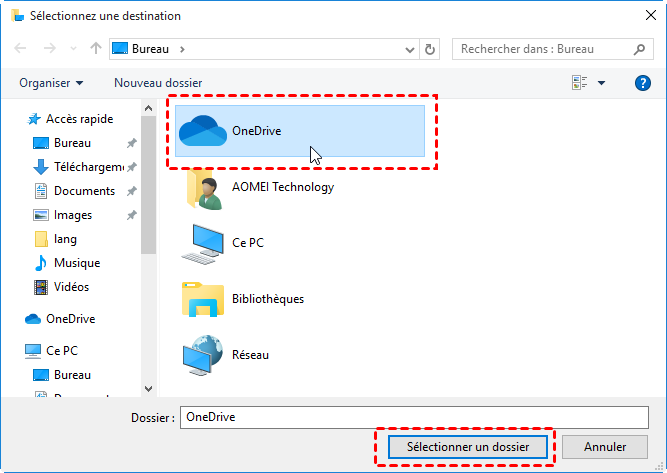Screen dimensions: 667x473
Task: Select Ce PC in the navigation sidebar
Action: click(51, 351)
